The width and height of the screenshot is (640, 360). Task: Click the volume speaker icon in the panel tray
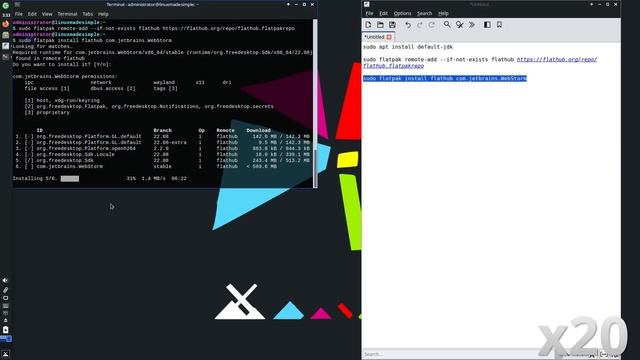(5, 281)
